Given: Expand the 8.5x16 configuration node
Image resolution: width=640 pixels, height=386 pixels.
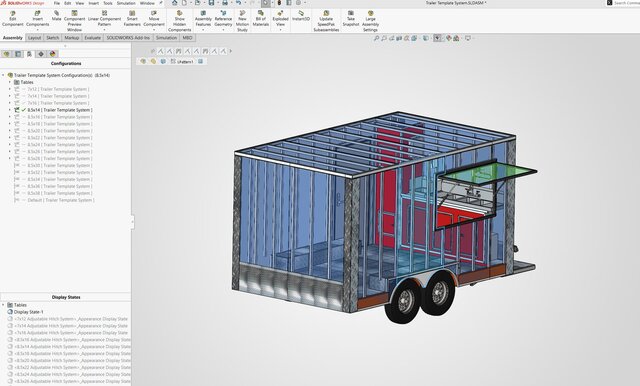Looking at the screenshot, I should pyautogui.click(x=10, y=117).
